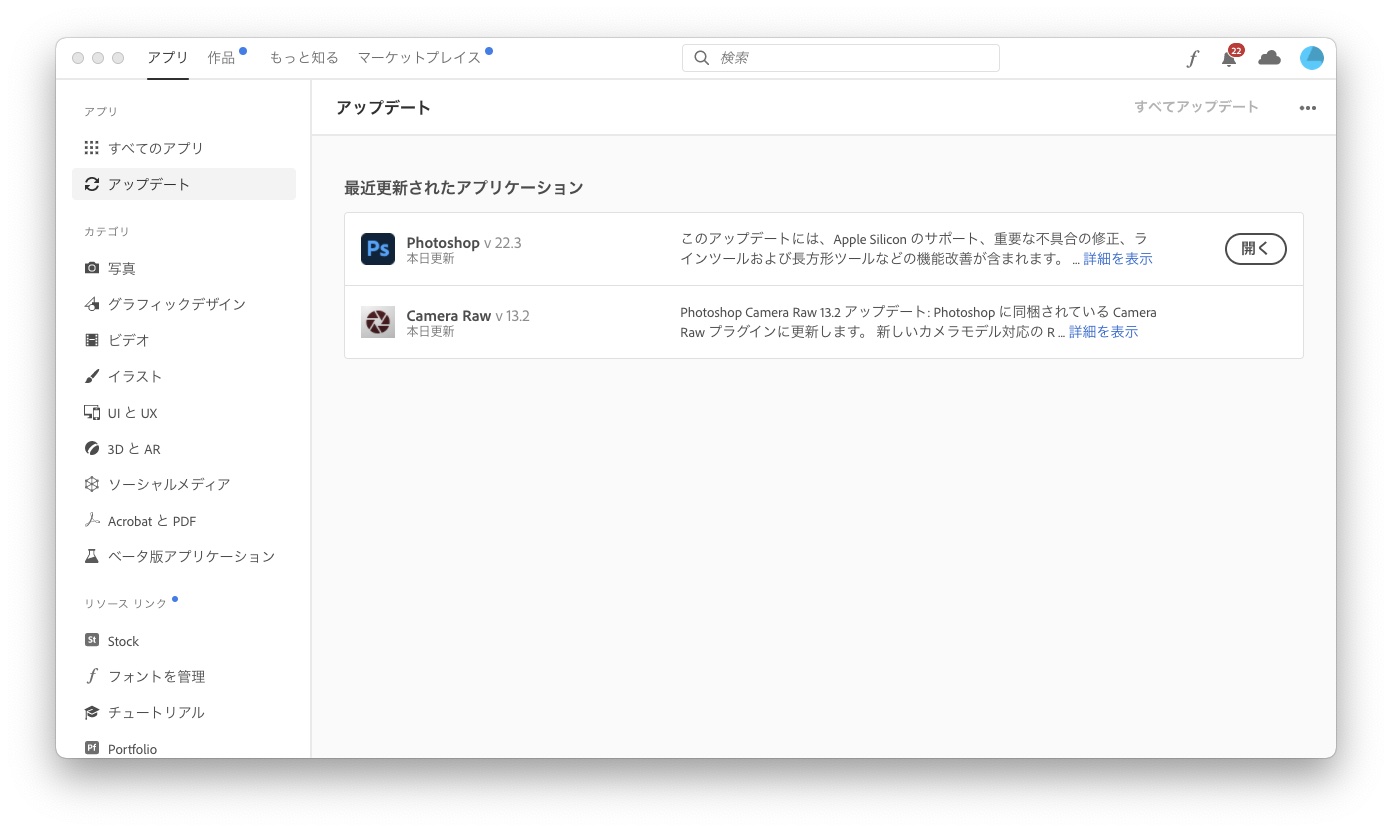
Task: Open notifications bell with 22 badge
Action: coord(1230,57)
